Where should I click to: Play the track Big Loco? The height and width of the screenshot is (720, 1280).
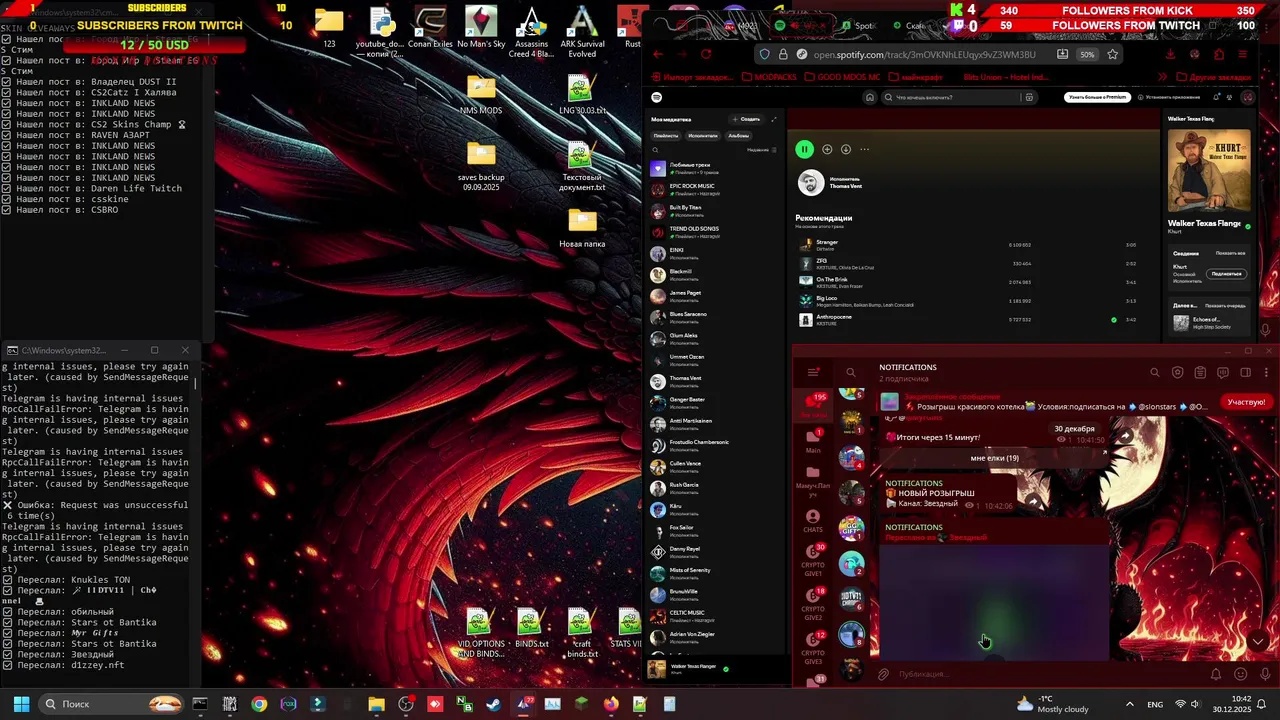[x=827, y=298]
